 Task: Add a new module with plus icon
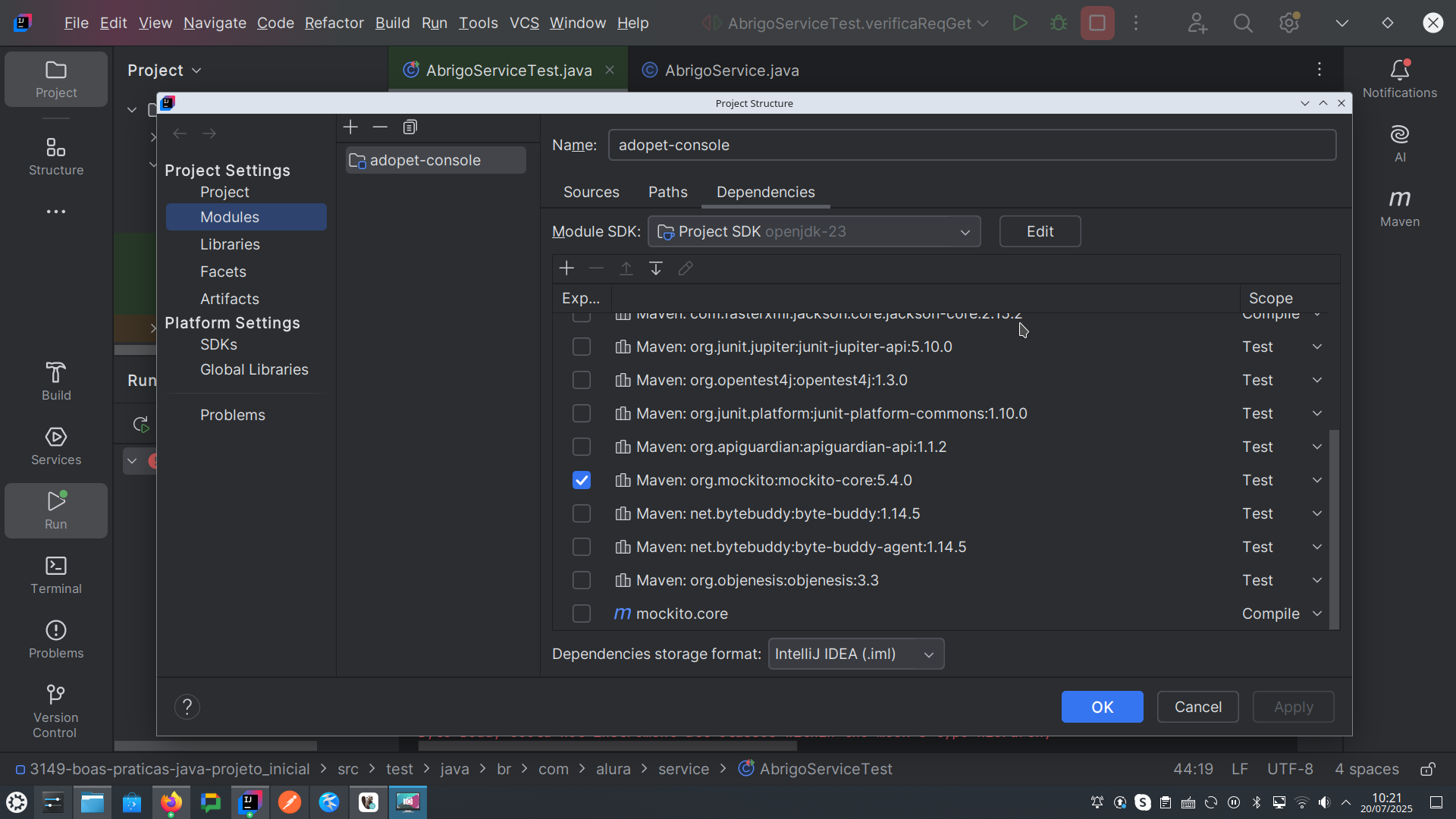pyautogui.click(x=350, y=127)
